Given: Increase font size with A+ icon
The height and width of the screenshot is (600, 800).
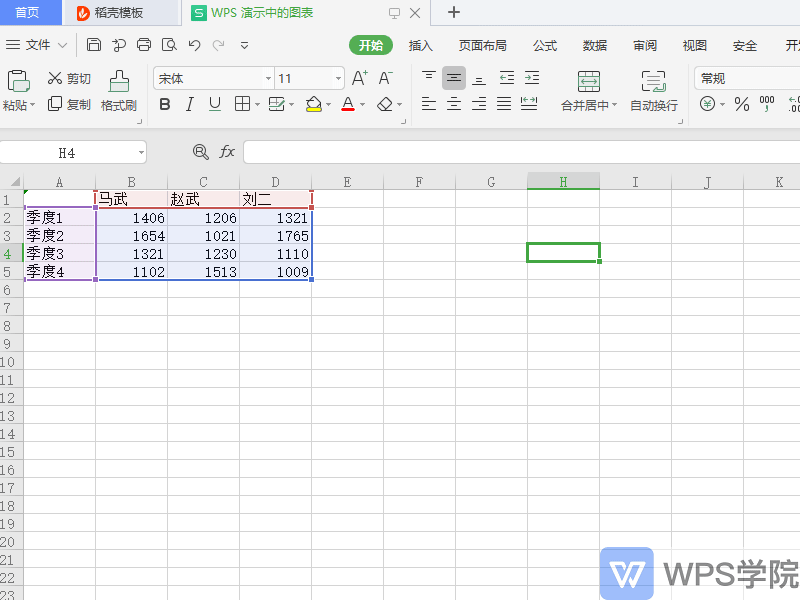Looking at the screenshot, I should [x=360, y=78].
